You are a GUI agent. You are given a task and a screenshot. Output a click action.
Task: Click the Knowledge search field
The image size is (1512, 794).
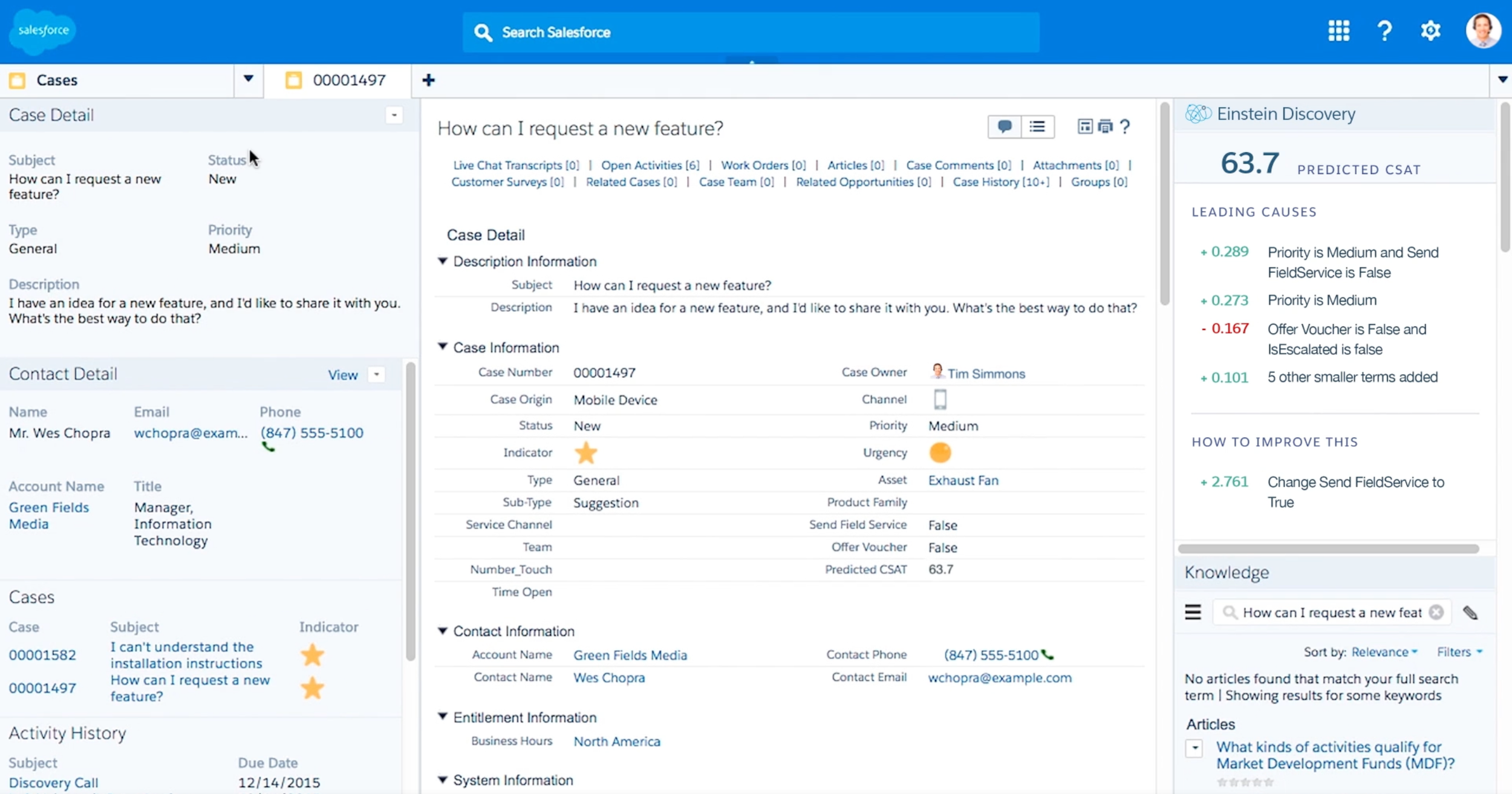click(1332, 613)
